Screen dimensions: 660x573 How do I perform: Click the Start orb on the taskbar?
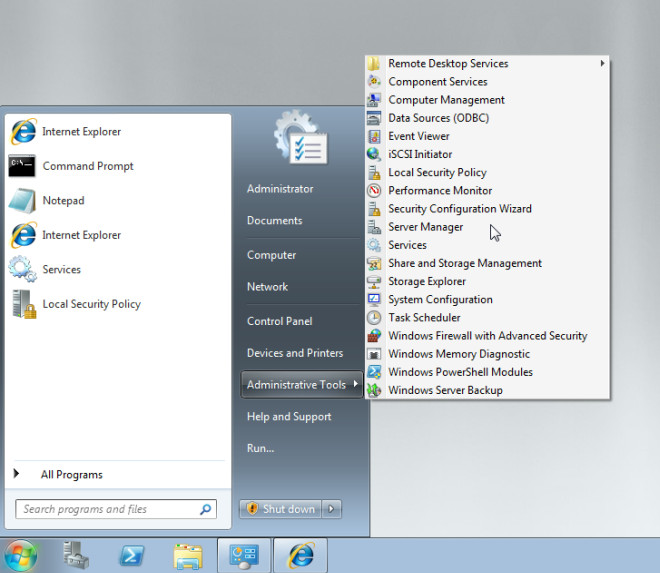pos(19,556)
